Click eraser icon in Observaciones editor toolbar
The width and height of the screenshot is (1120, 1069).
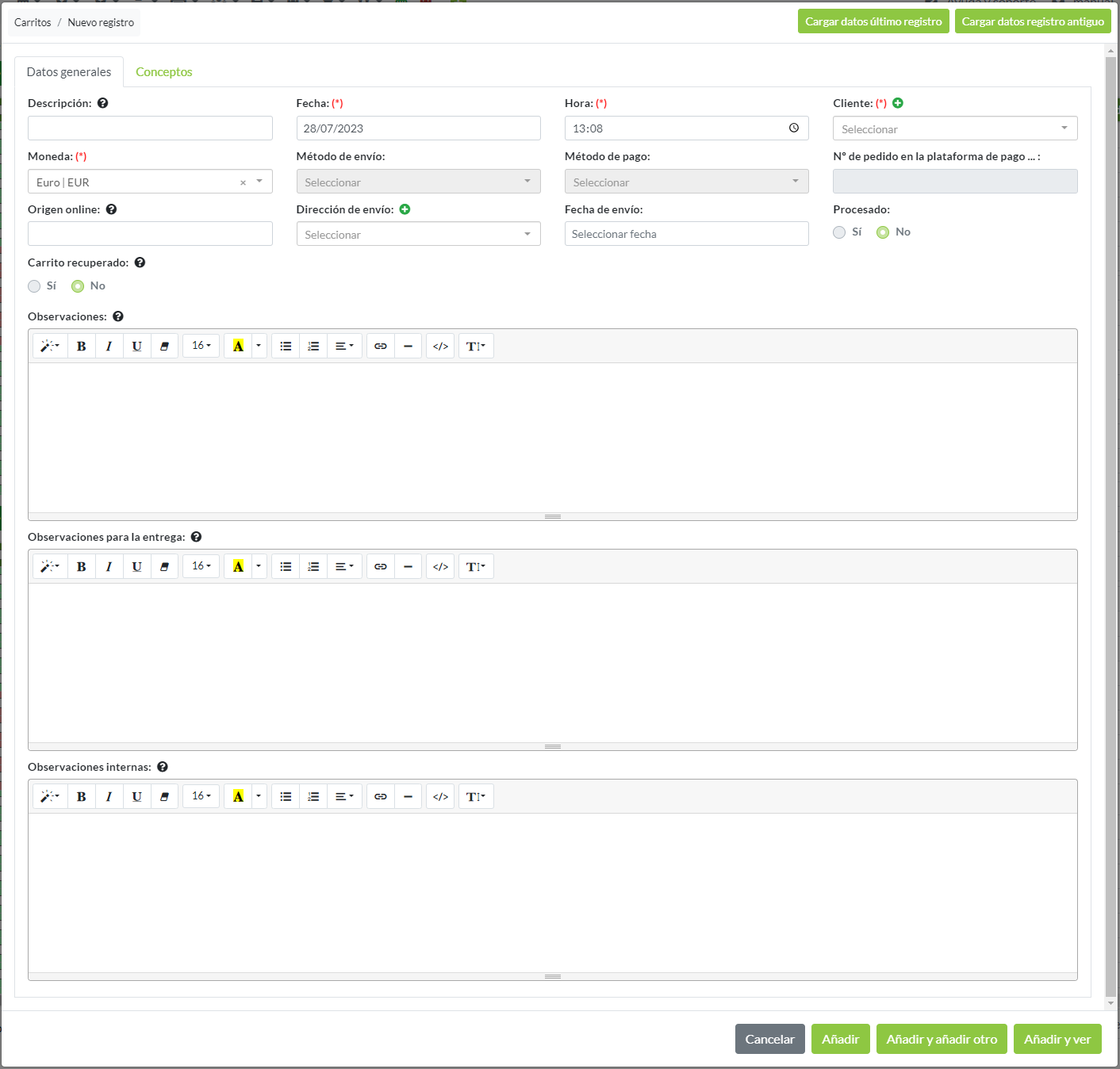pyautogui.click(x=164, y=346)
